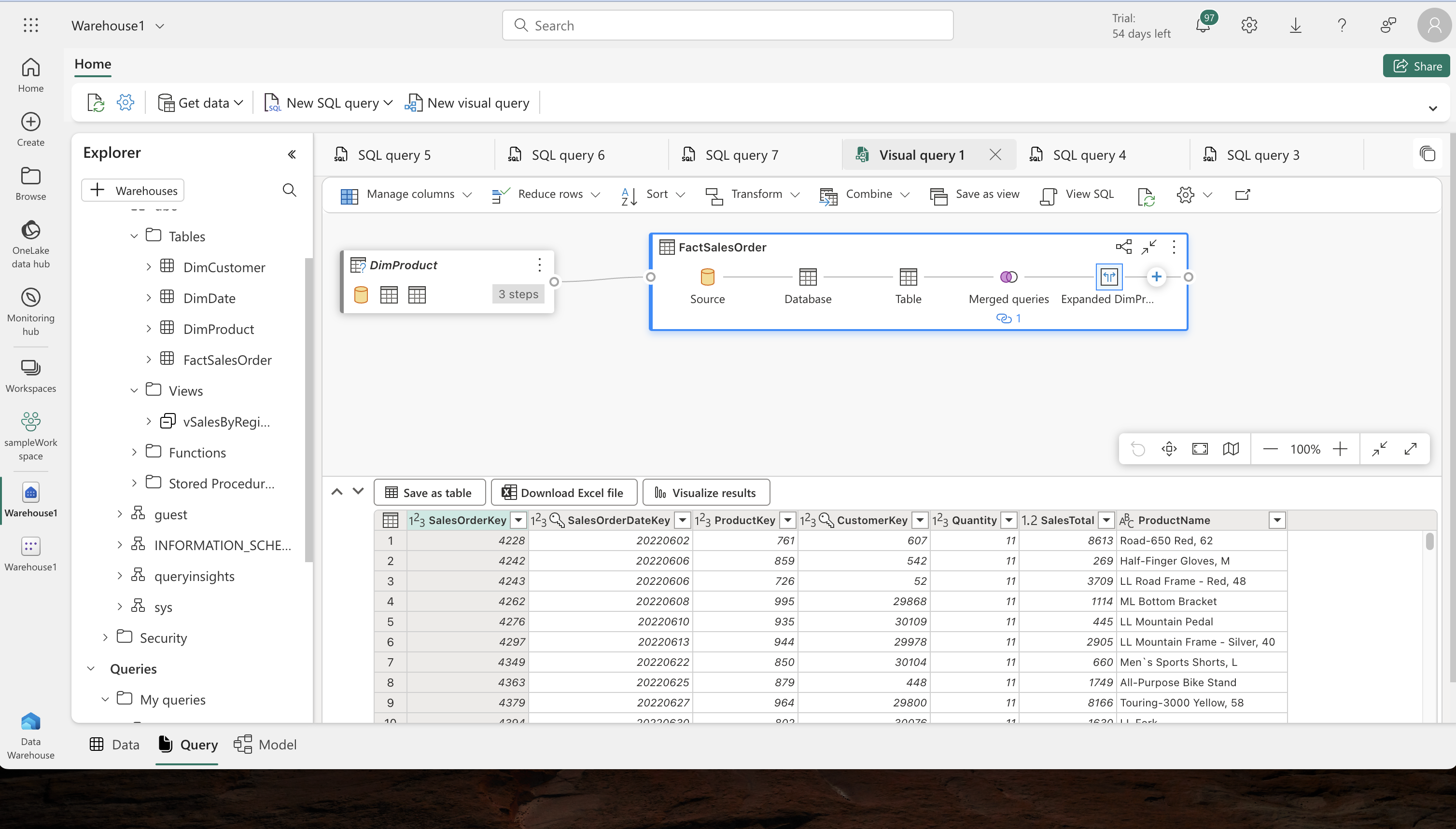Image resolution: width=1456 pixels, height=829 pixels.
Task: Open the feedback icon in header
Action: [x=1388, y=25]
